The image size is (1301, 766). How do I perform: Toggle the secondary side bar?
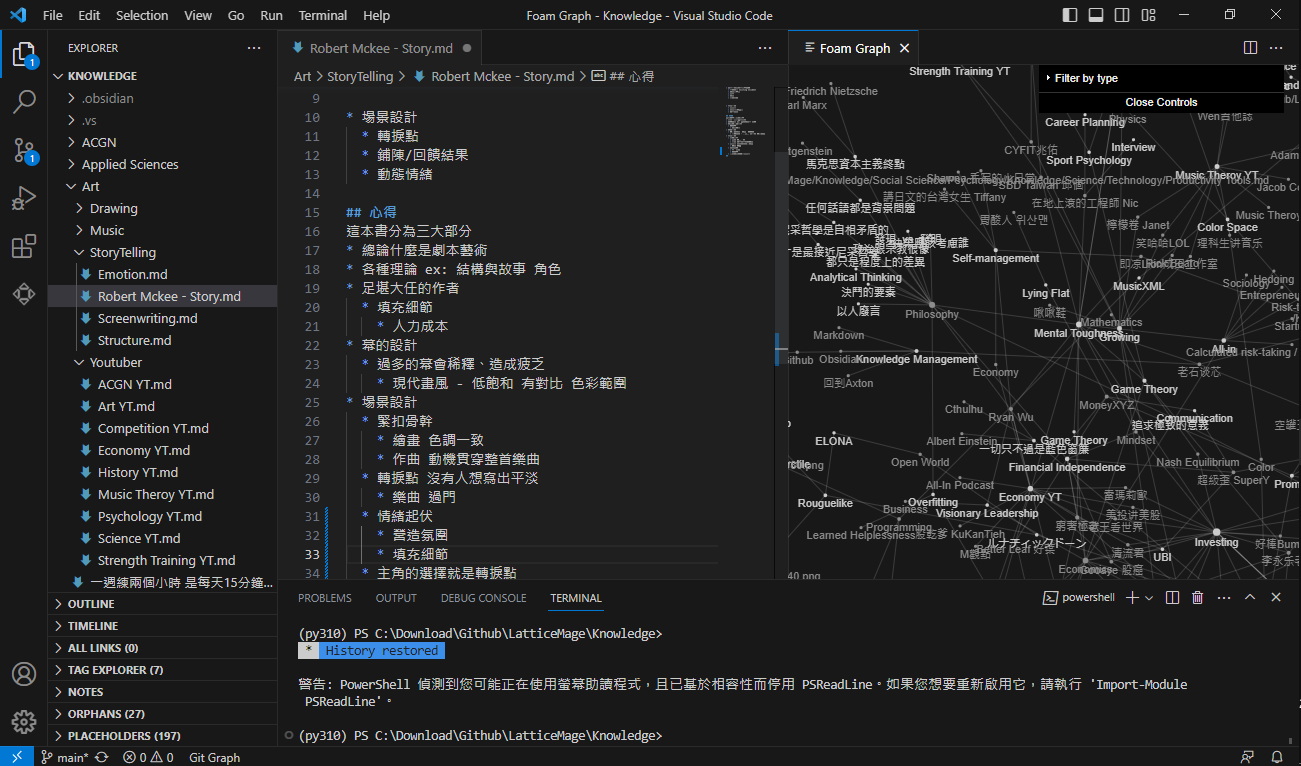(x=1123, y=15)
